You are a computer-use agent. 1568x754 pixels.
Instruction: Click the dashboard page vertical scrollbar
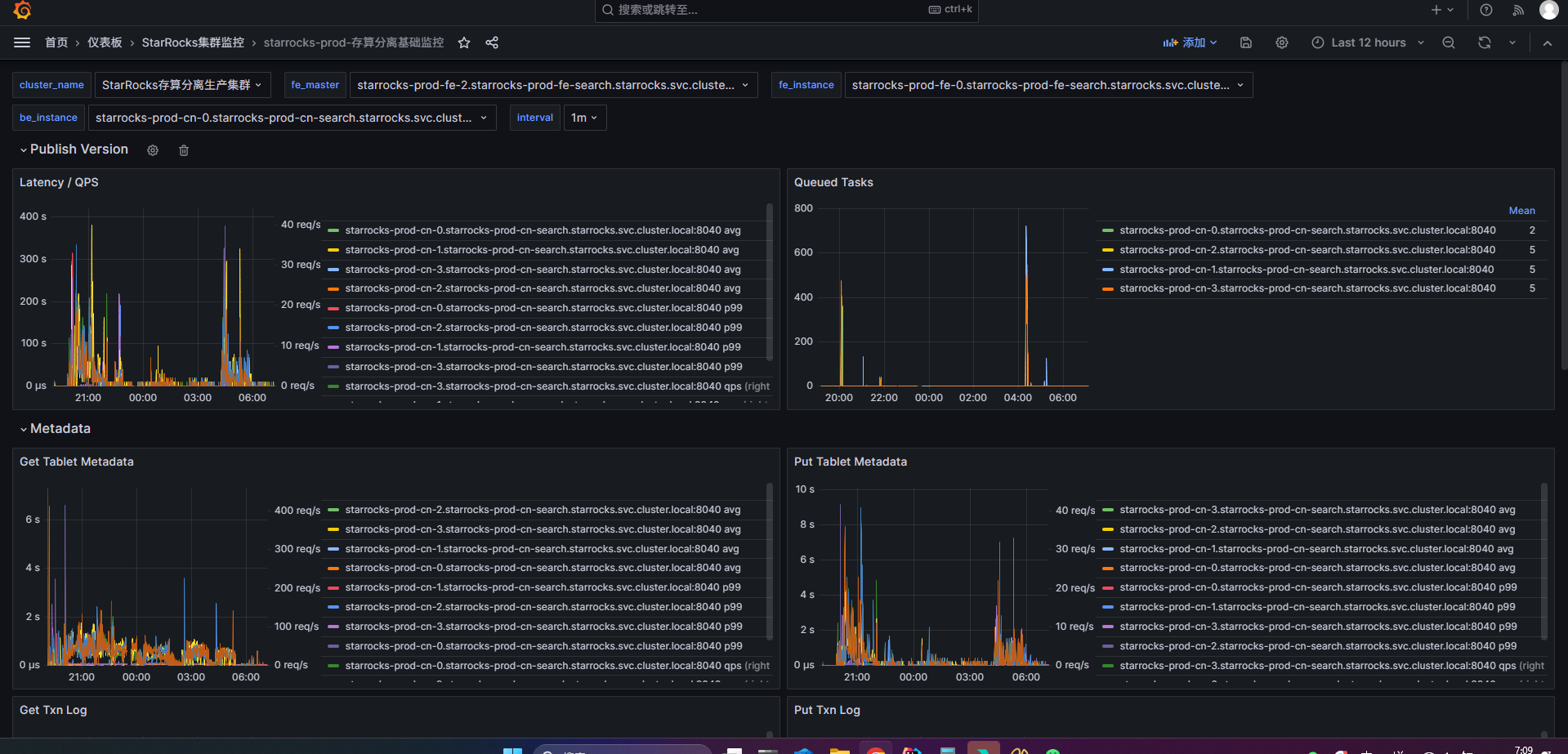[x=1564, y=215]
